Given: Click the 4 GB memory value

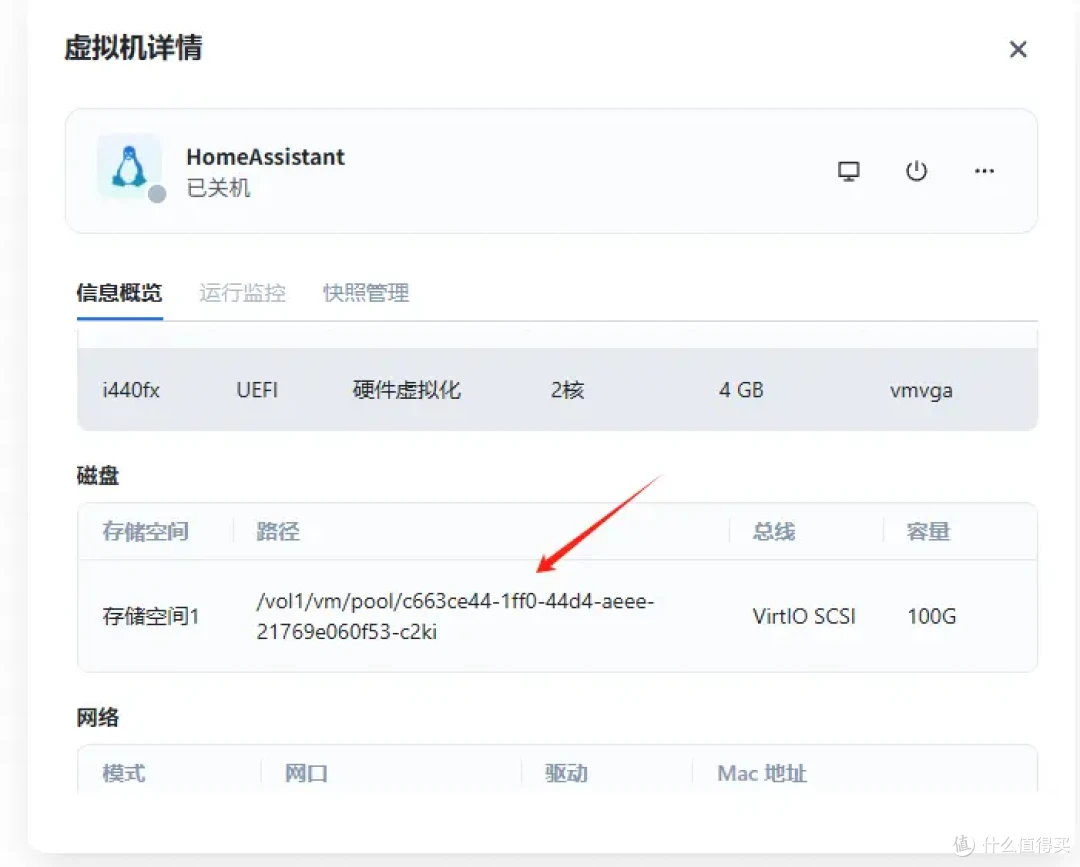Looking at the screenshot, I should click(741, 390).
